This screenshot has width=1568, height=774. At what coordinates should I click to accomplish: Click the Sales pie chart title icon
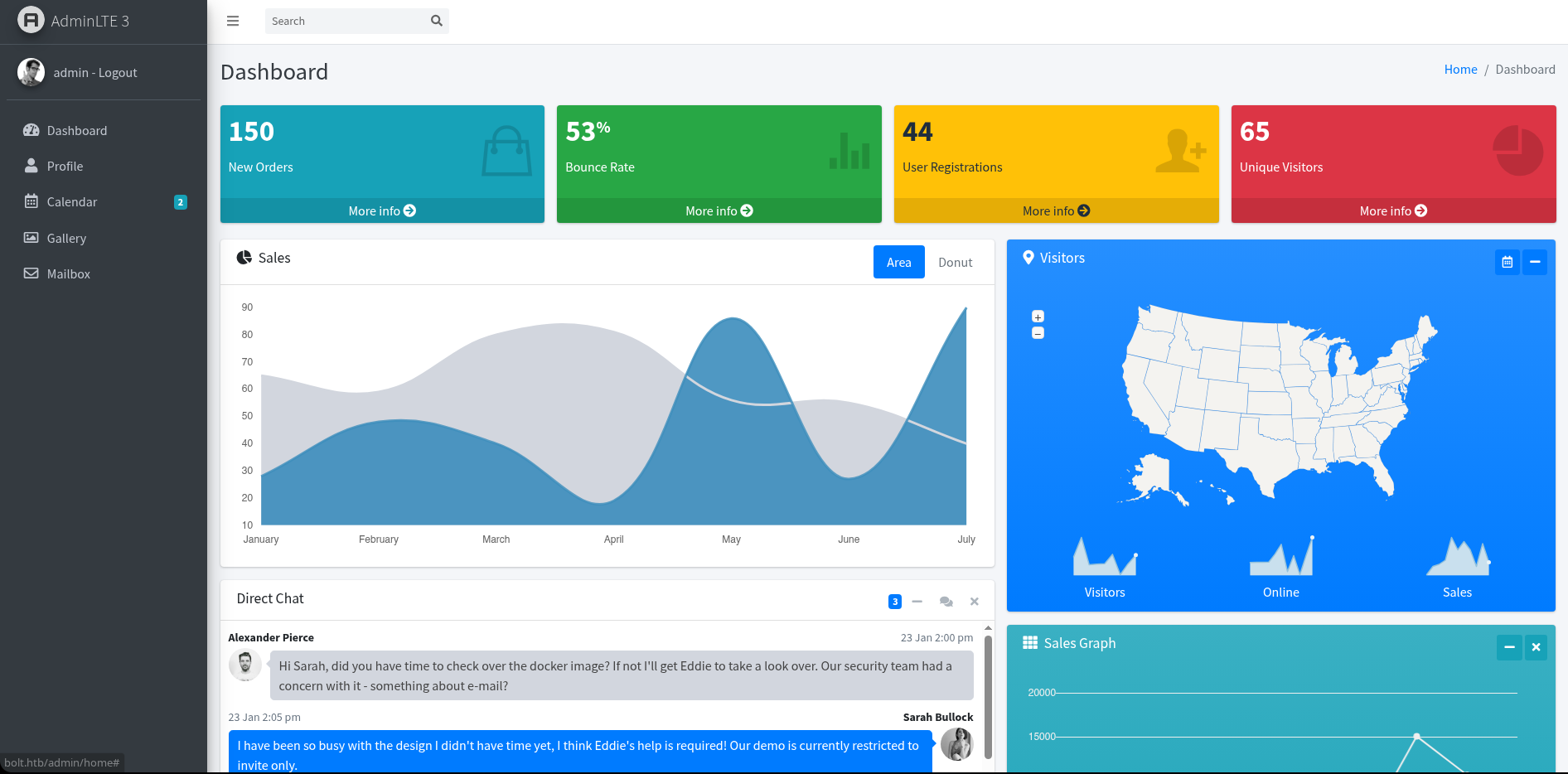click(x=244, y=258)
